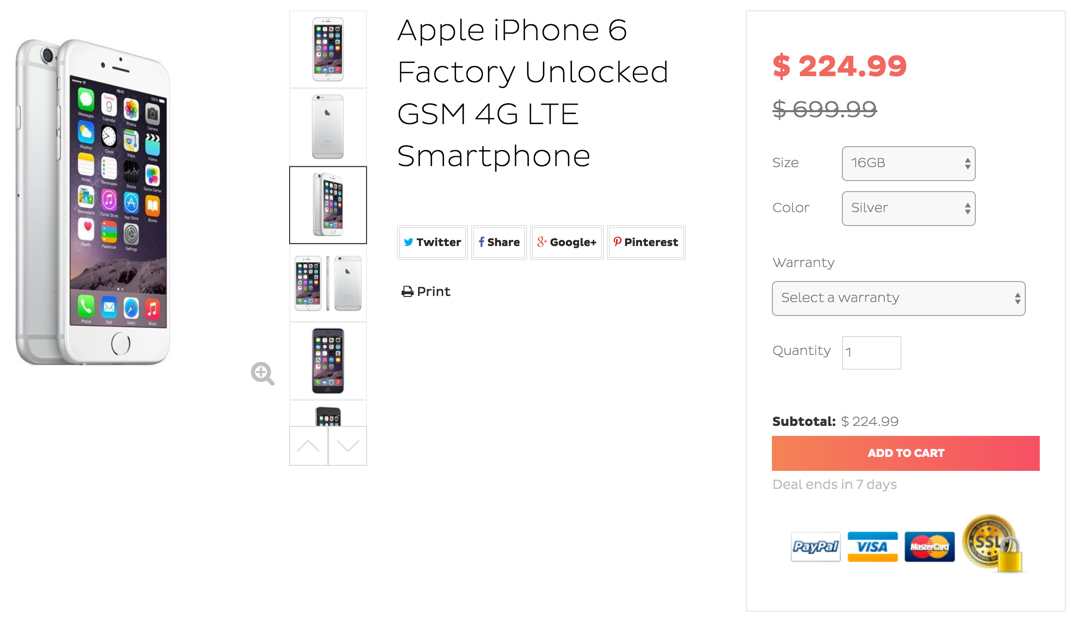Select the back-view silver iPhone thumbnail
Image resolution: width=1071 pixels, height=618 pixels.
328,127
